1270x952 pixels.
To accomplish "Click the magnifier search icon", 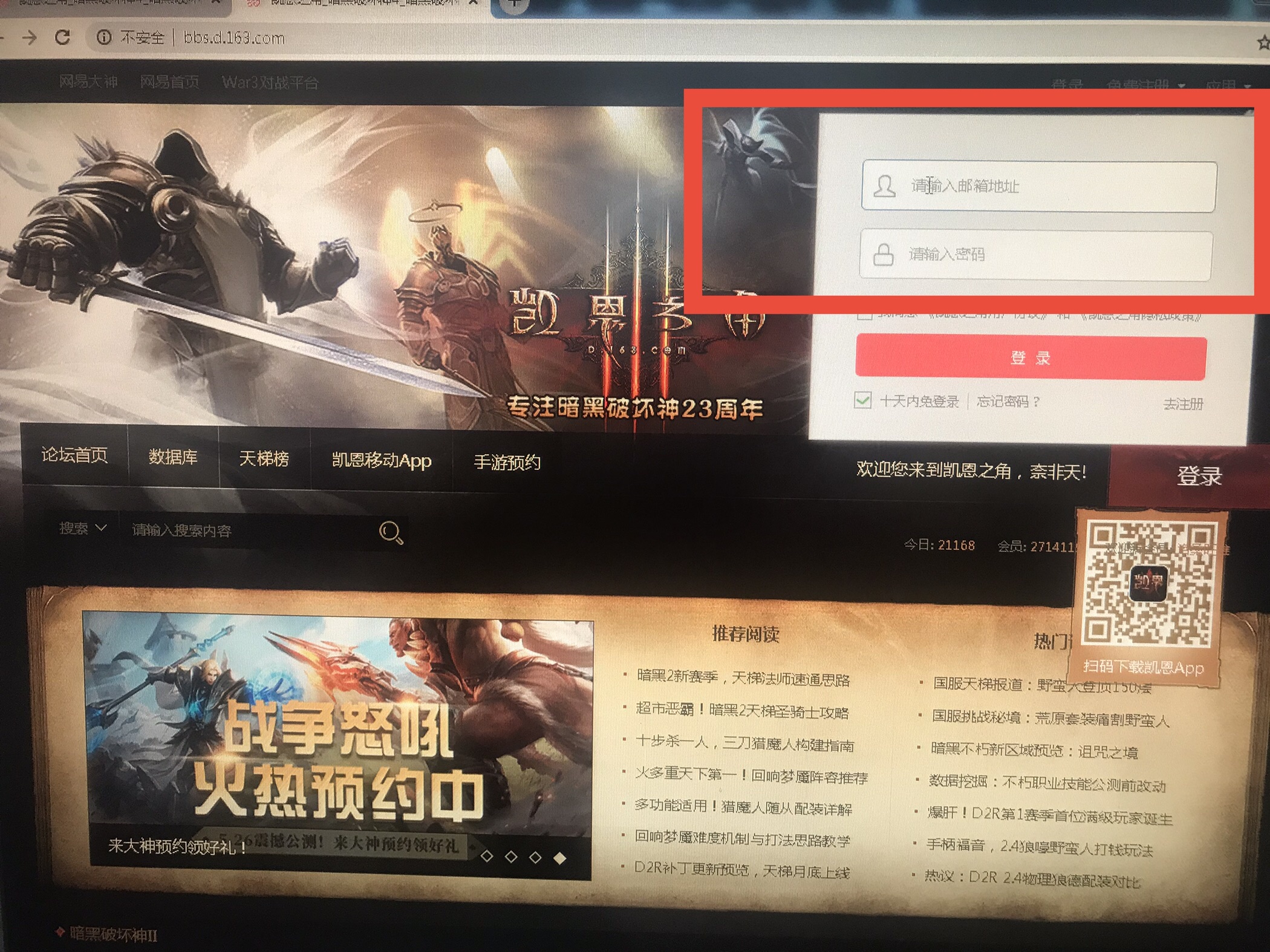I will [x=391, y=532].
